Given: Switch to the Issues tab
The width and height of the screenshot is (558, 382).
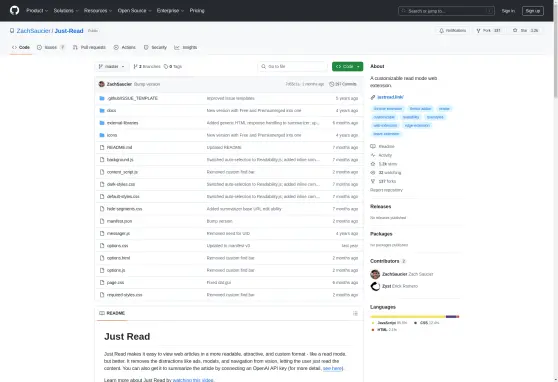Looking at the screenshot, I should 51,47.
